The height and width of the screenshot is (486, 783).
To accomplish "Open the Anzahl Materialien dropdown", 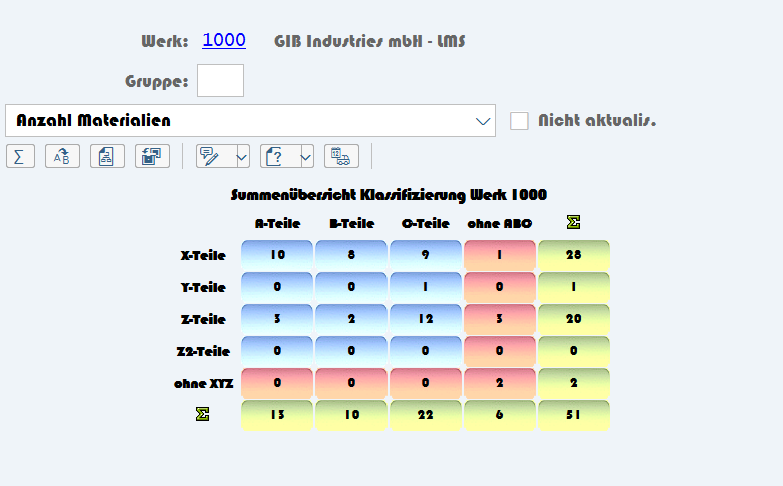I will (x=484, y=121).
